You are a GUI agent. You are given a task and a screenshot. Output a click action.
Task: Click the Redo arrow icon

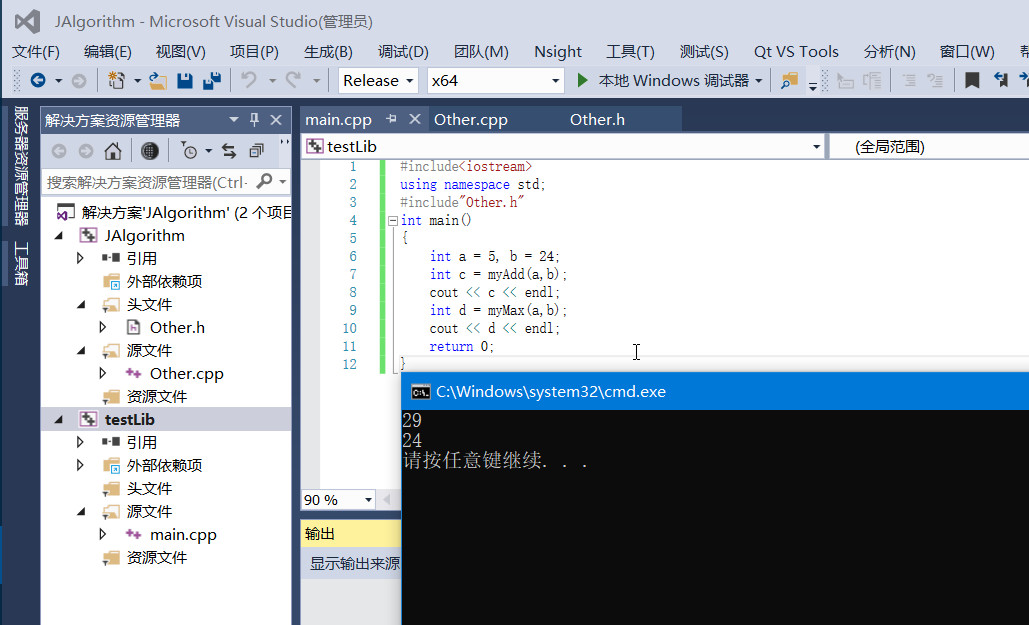pyautogui.click(x=293, y=80)
